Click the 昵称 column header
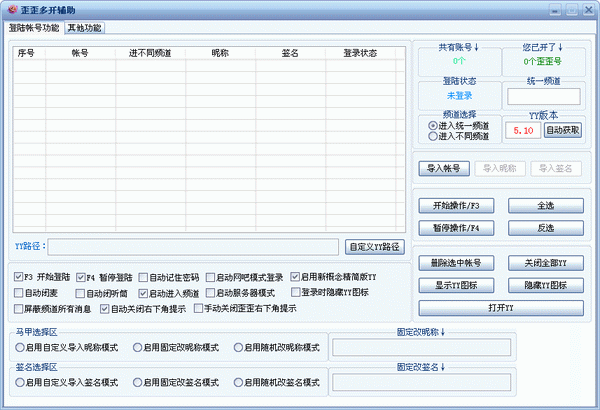Screen dimensions: 600x410 220,53
